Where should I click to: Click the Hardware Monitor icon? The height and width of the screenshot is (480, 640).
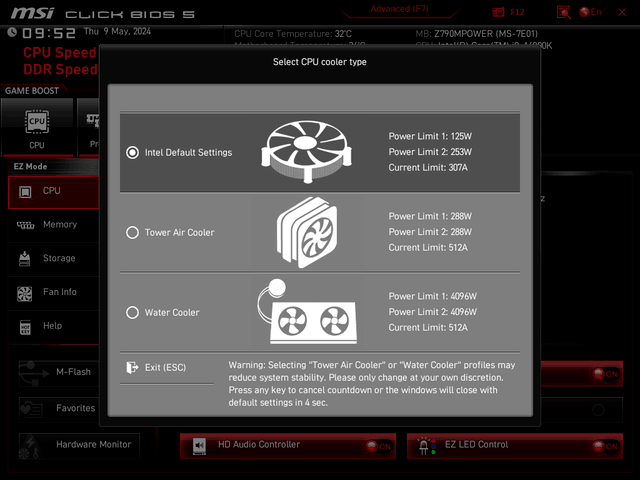[x=30, y=447]
